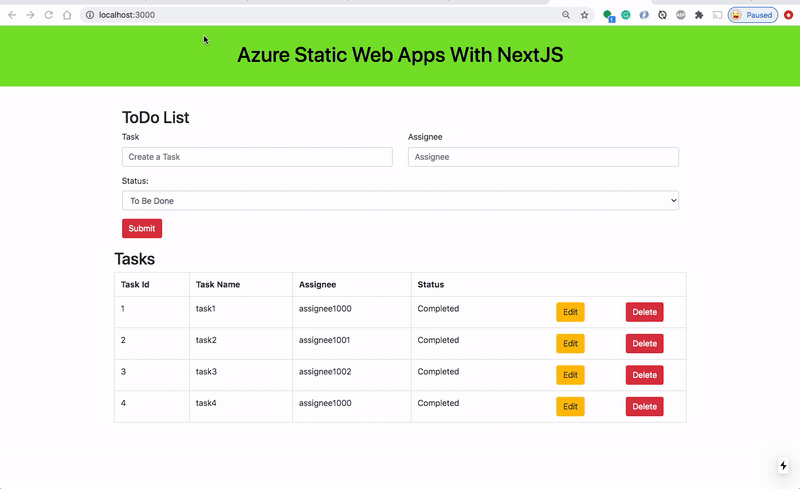Click the ToDo List heading
Image resolution: width=800 pixels, height=489 pixels.
156,117
